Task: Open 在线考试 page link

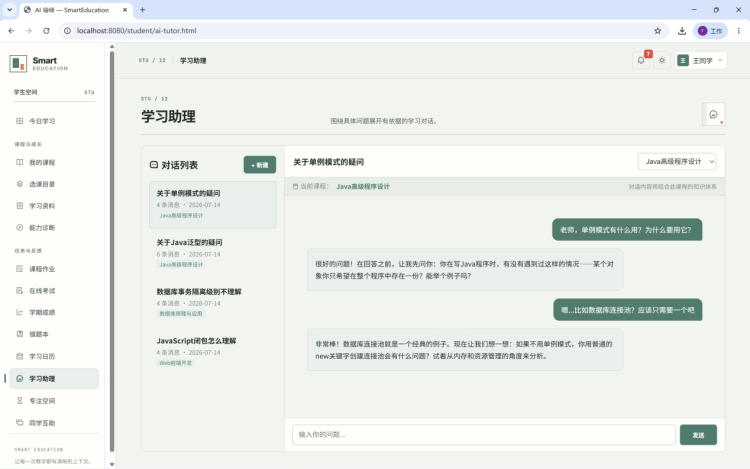Action: pos(54,290)
